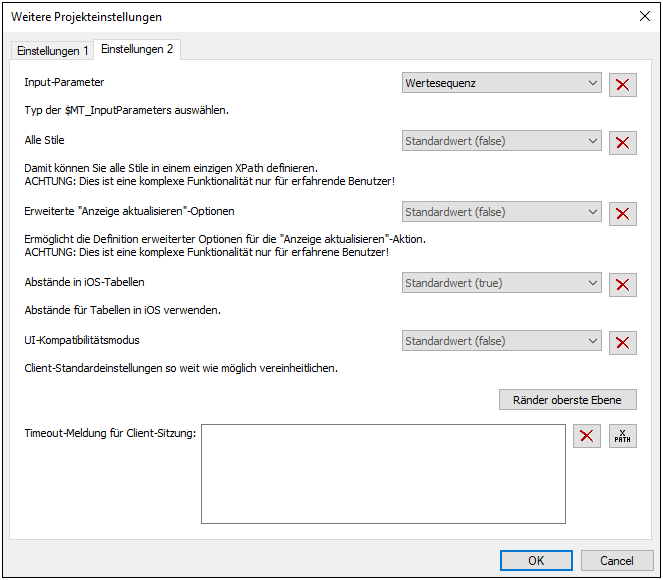663x580 pixels.
Task: Open the UI-Kompatibilitätsmodus dropdown
Action: [x=501, y=341]
